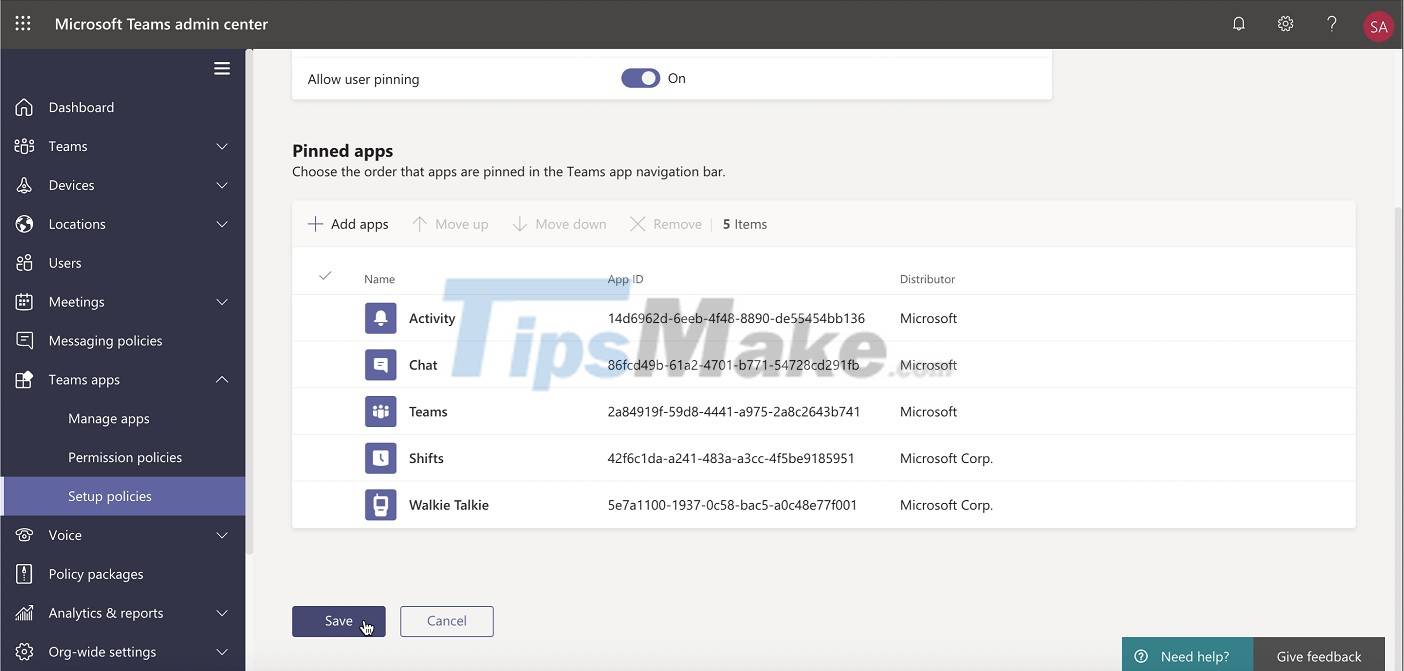Viewport: 1404px width, 671px height.
Task: Expand the Teams sidebar section
Action: click(221, 146)
